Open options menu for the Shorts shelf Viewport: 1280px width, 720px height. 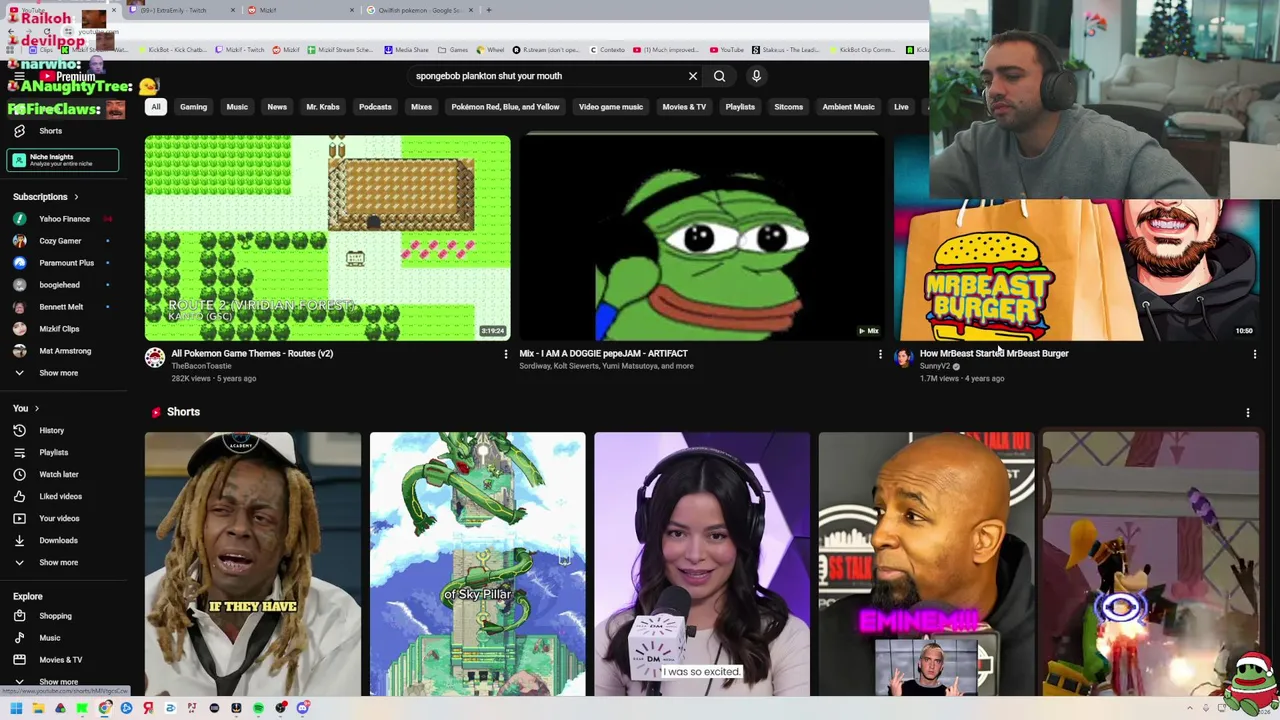click(1247, 412)
